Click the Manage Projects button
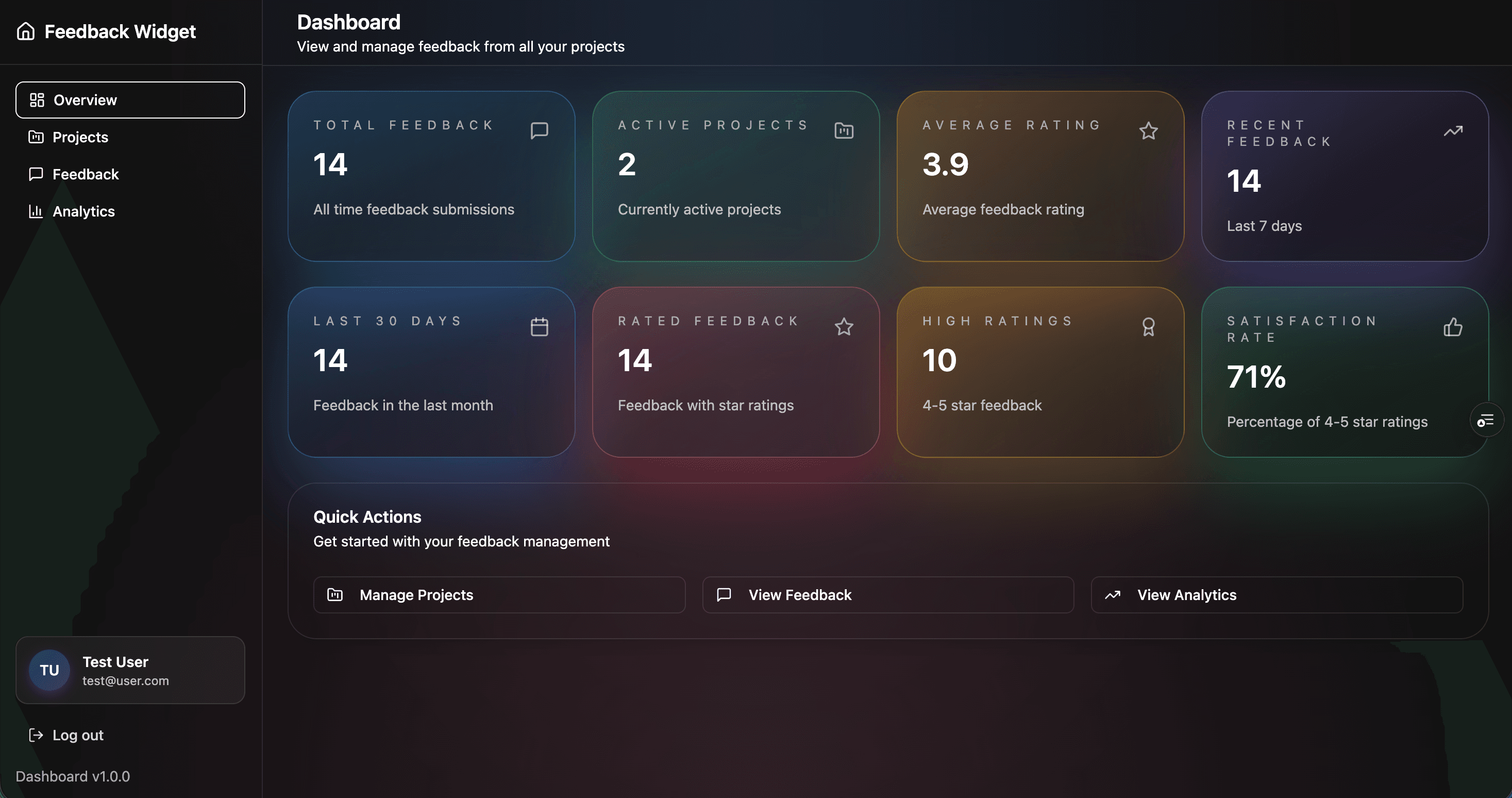Screen dimensions: 1512x798 [x=498, y=595]
